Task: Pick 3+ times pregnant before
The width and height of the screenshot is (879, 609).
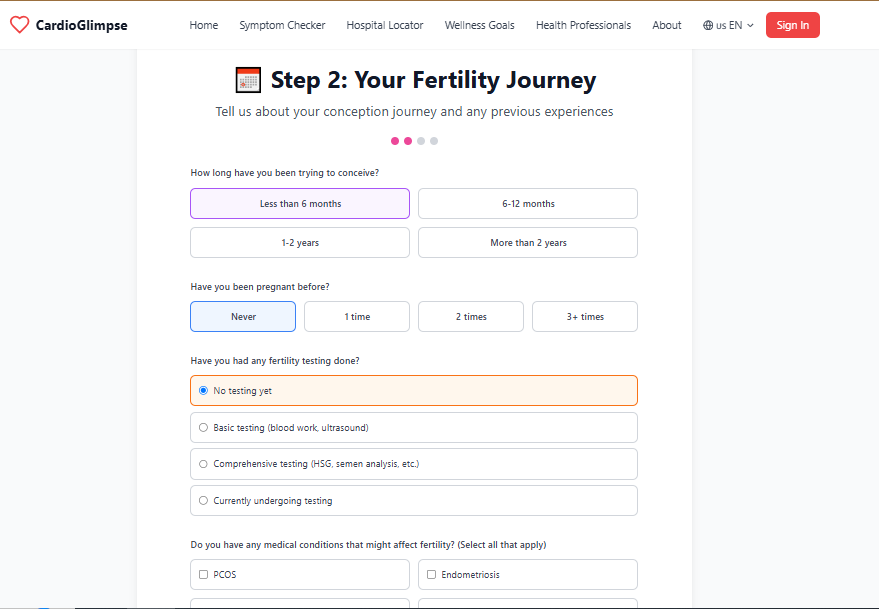Action: click(x=585, y=317)
